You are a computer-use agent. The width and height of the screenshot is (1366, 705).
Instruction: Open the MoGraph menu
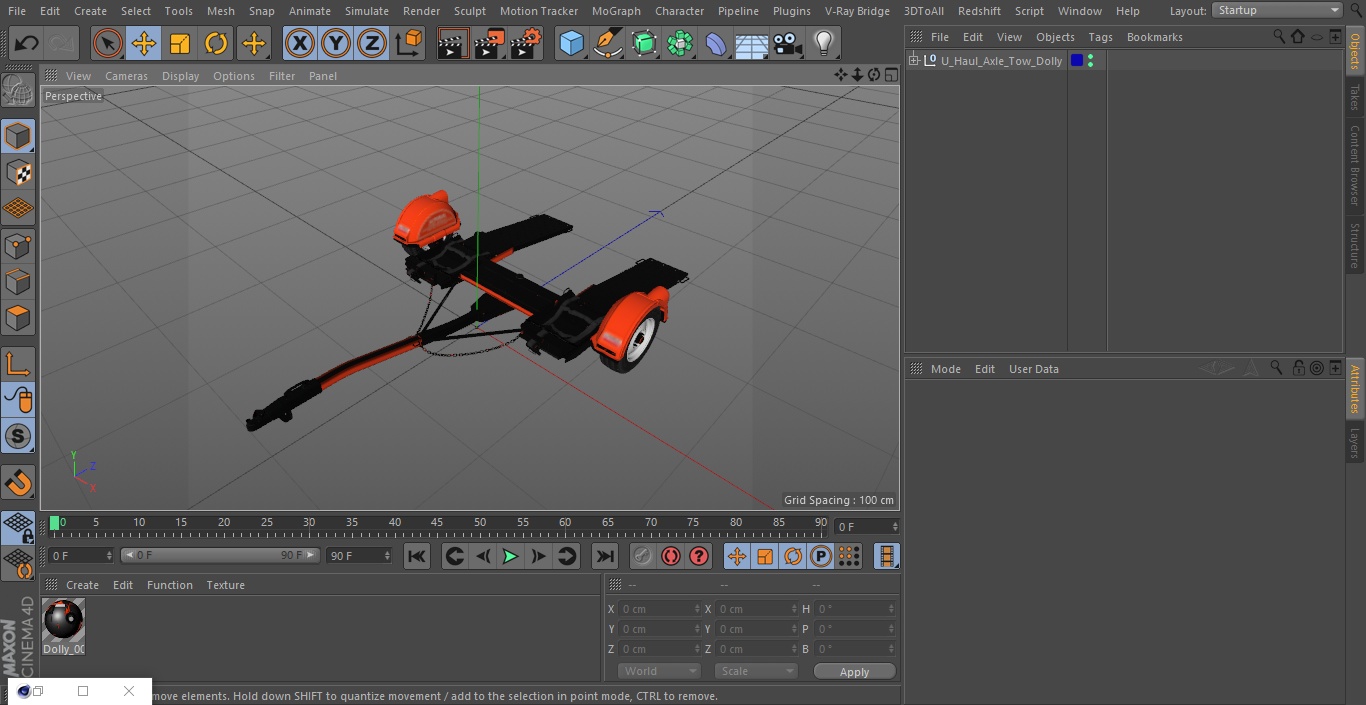tap(616, 11)
